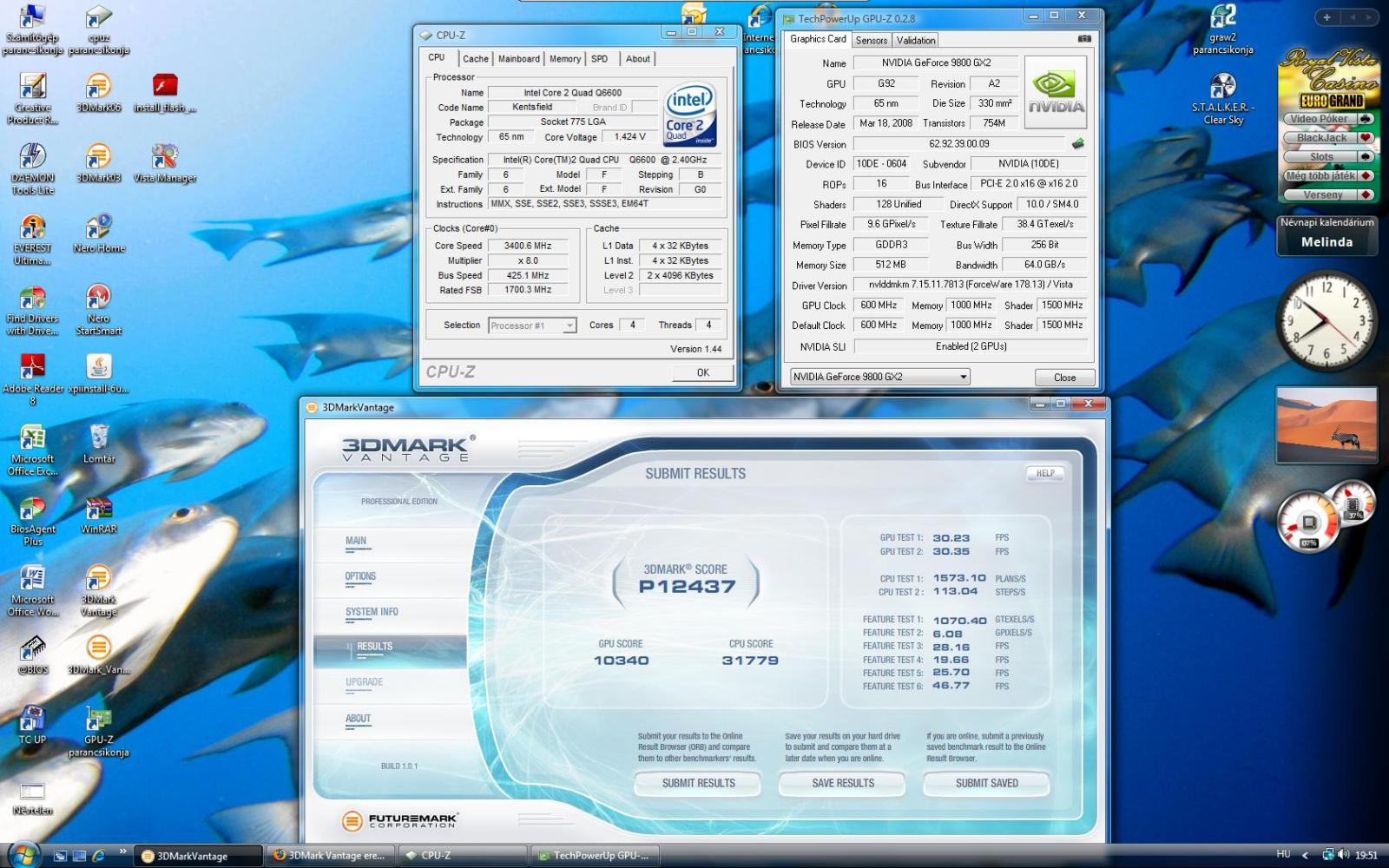Click OK in the CPU-Z window
1389x868 pixels.
(x=703, y=372)
